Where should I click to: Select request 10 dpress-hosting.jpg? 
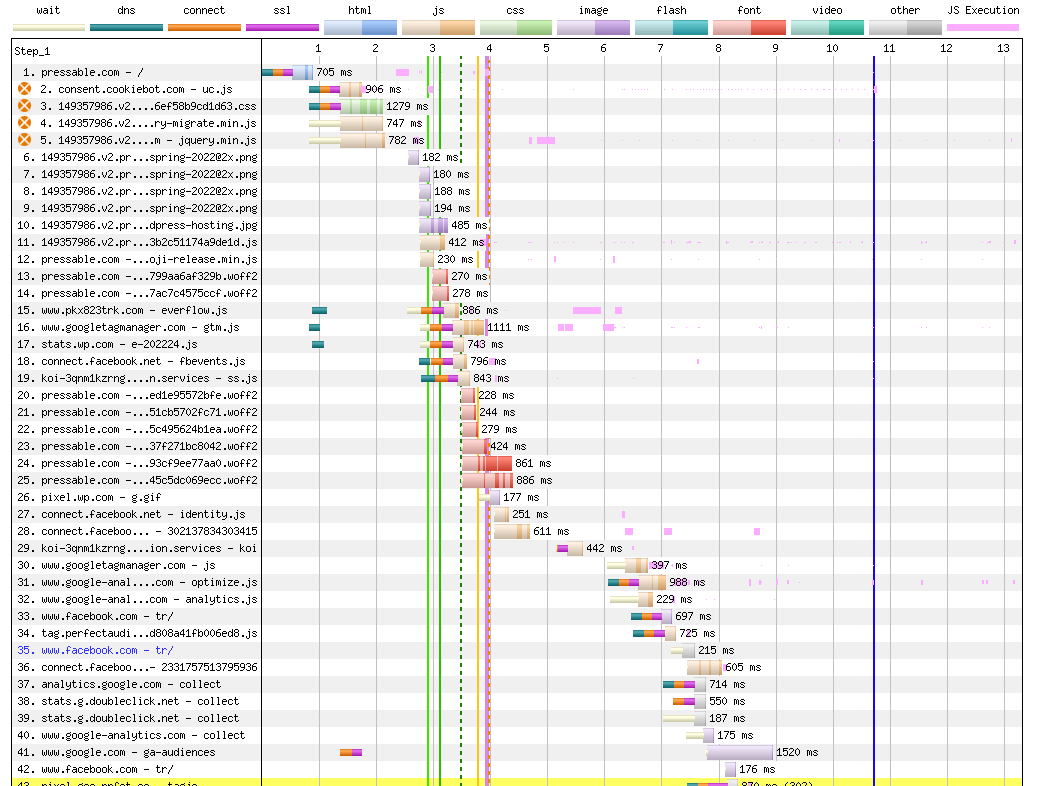point(137,225)
